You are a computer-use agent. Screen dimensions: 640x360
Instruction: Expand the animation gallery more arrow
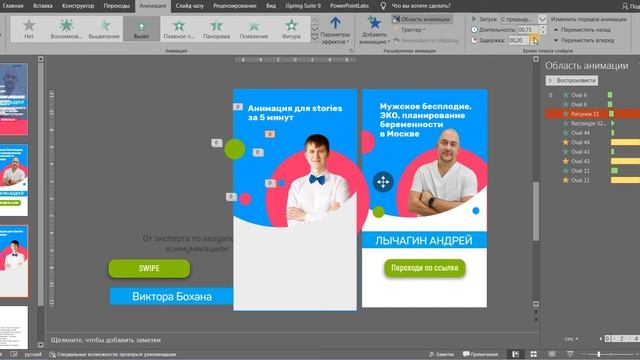[x=315, y=38]
